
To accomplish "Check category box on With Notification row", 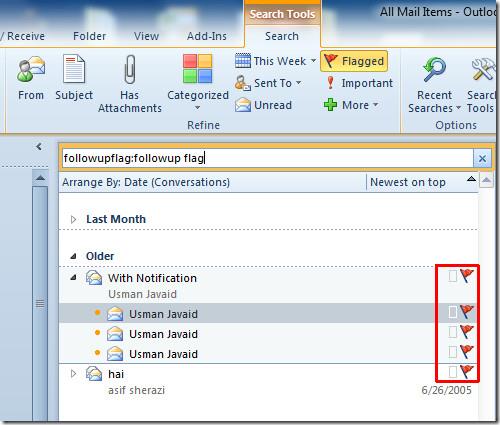I will click(x=453, y=276).
